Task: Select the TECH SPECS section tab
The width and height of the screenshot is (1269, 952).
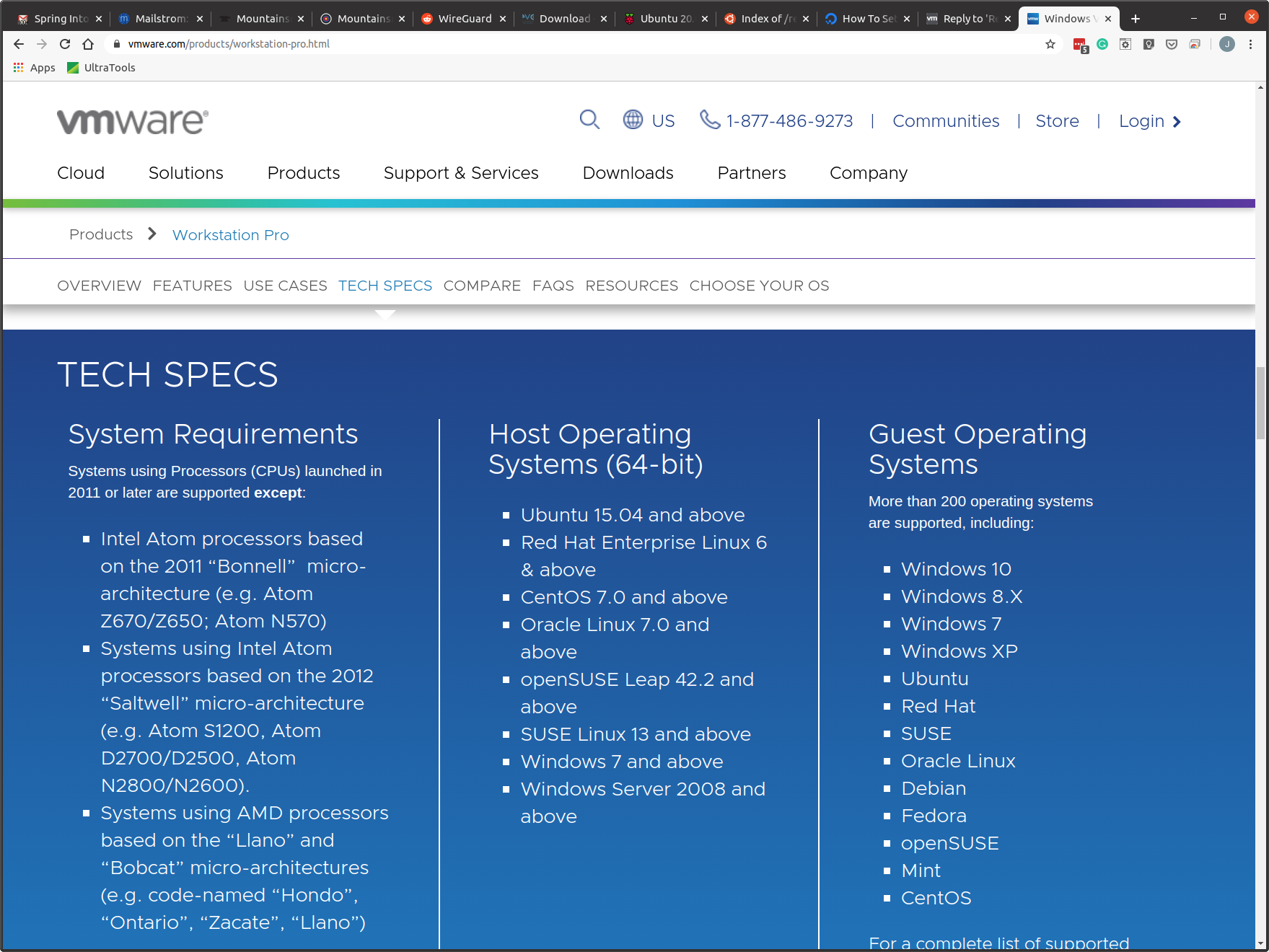Action: (x=385, y=286)
